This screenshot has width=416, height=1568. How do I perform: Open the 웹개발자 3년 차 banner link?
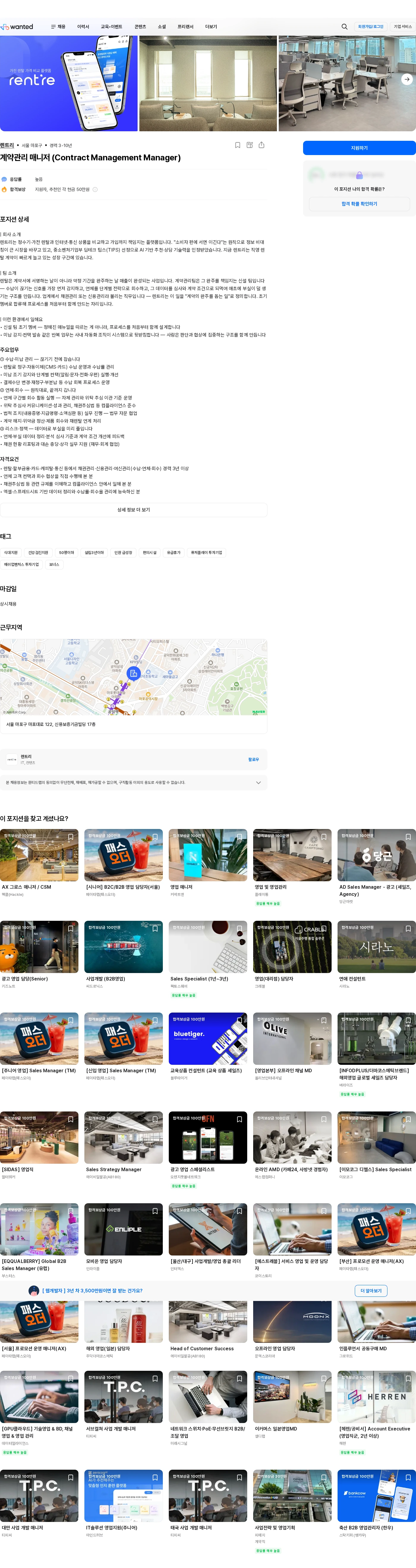tap(92, 1291)
